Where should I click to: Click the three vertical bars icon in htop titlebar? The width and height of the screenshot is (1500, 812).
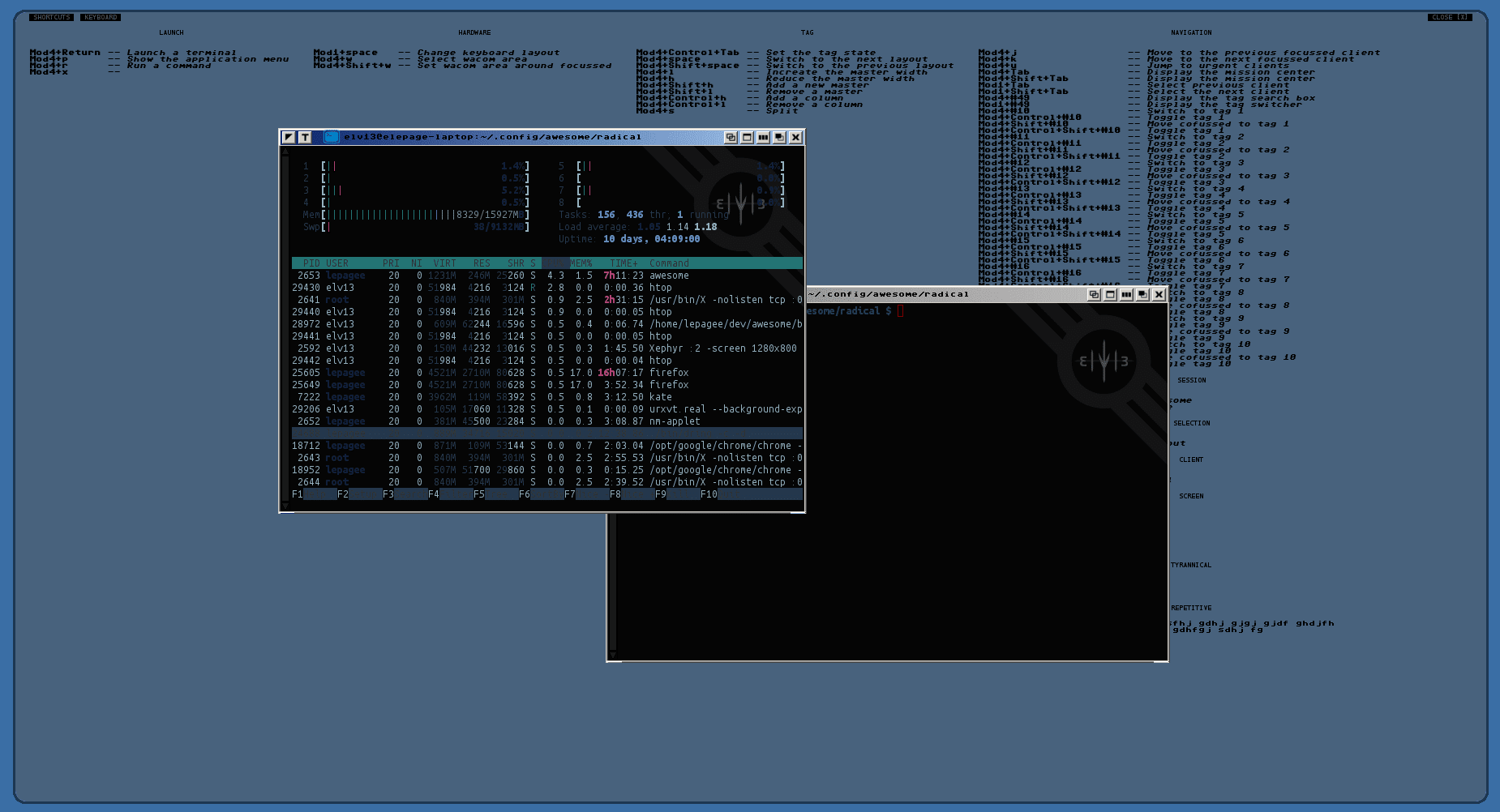[763, 138]
